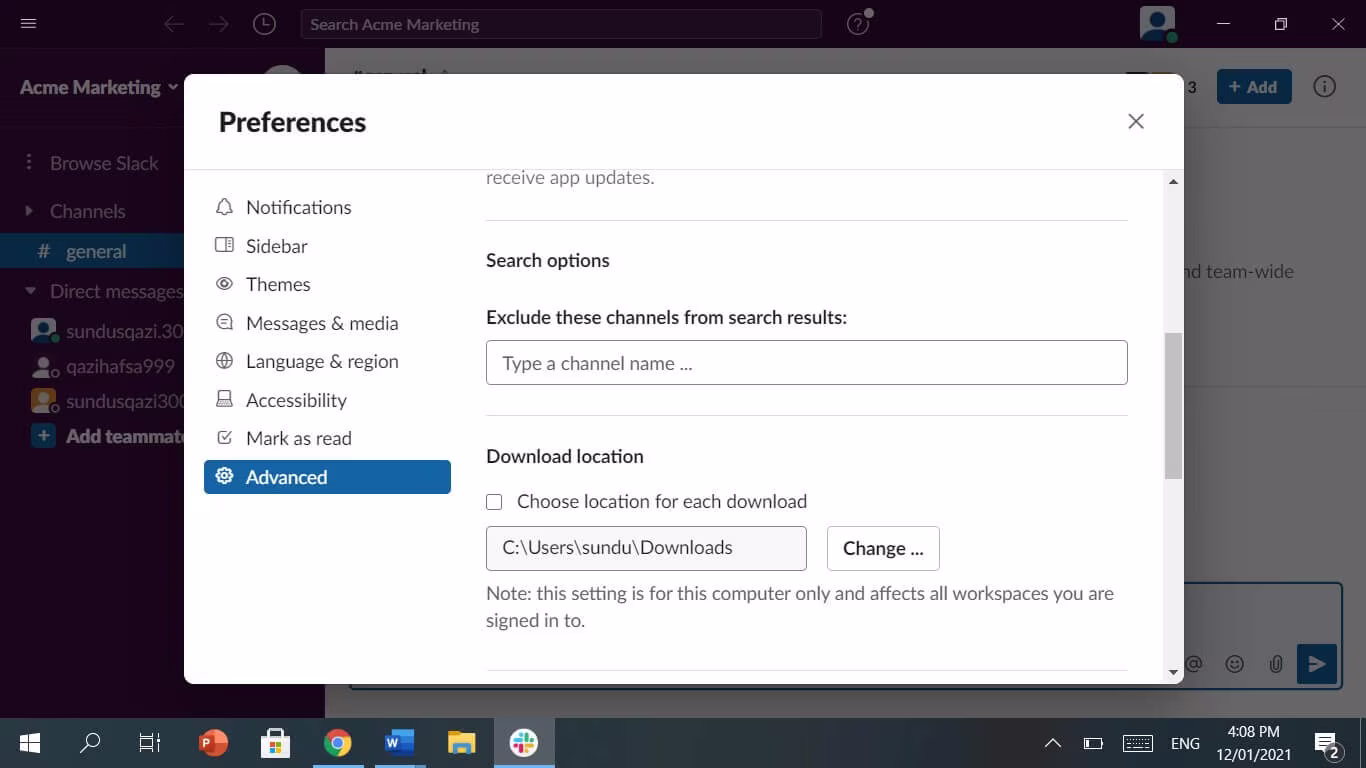The width and height of the screenshot is (1366, 768).
Task: Open File Explorer from the taskbar
Action: point(461,742)
